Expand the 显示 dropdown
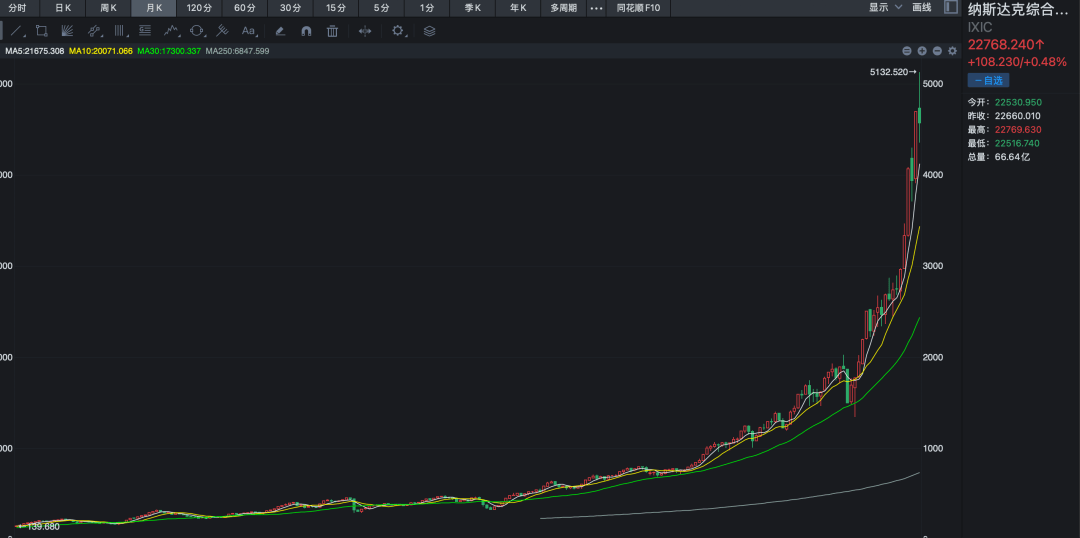 point(884,8)
